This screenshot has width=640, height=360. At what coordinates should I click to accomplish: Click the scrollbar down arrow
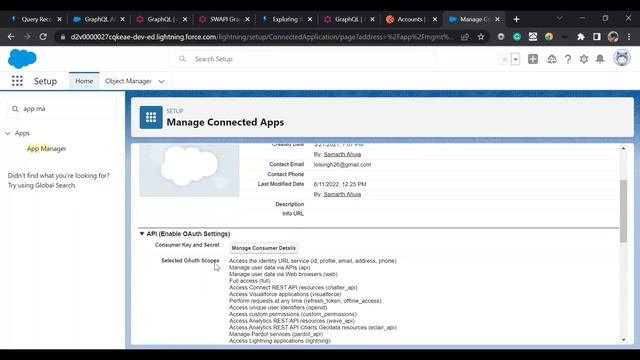pyautogui.click(x=623, y=340)
